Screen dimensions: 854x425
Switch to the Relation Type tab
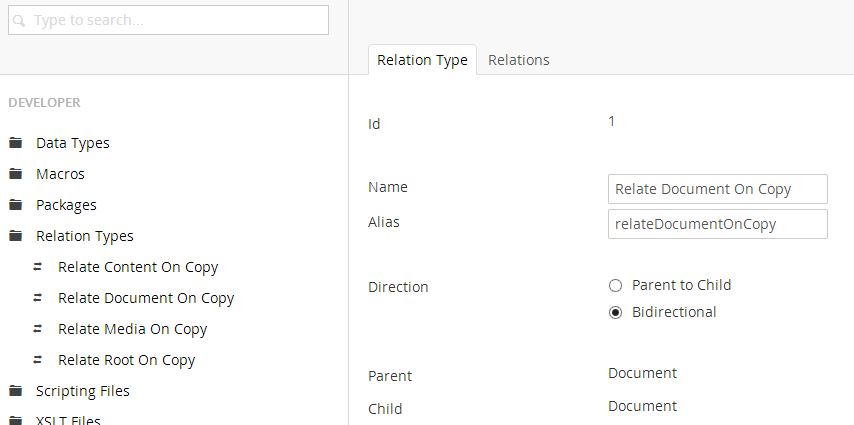(422, 60)
